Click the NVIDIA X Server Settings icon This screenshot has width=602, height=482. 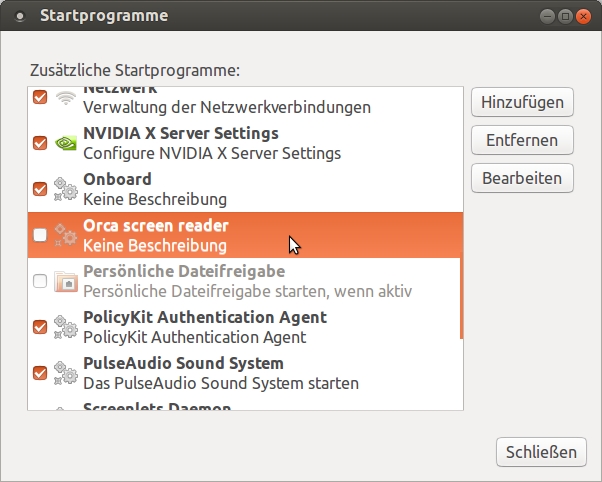click(x=65, y=143)
